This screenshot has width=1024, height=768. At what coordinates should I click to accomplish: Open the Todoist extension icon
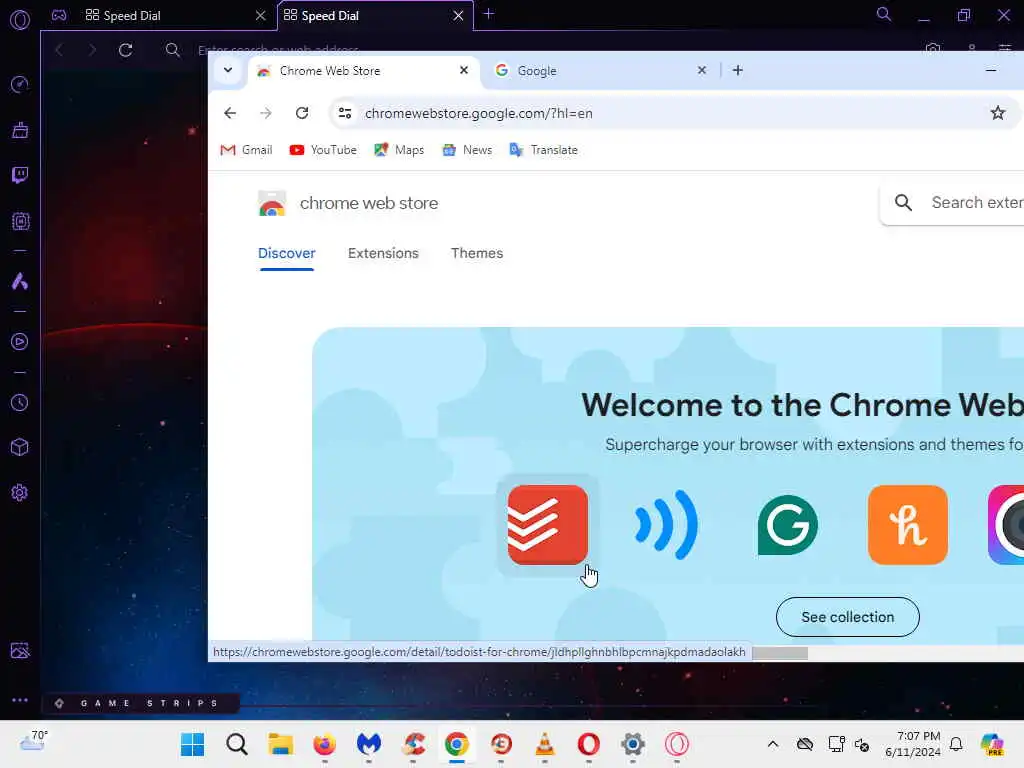547,524
